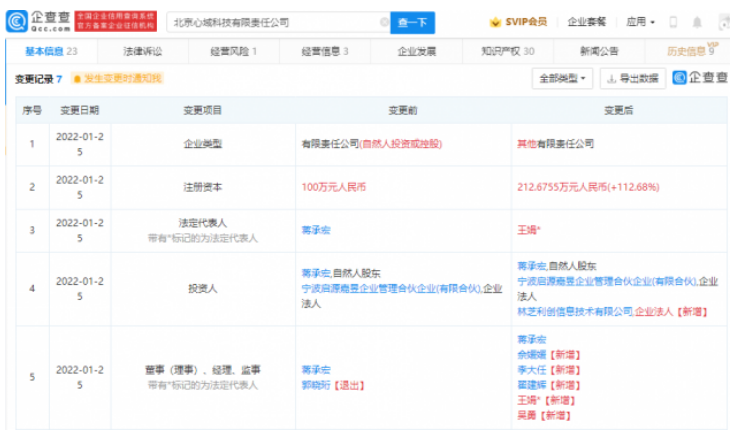Click 郭晓珩 marked 退出 in row 5
Viewport: 748px width, 437px height.
316,385
